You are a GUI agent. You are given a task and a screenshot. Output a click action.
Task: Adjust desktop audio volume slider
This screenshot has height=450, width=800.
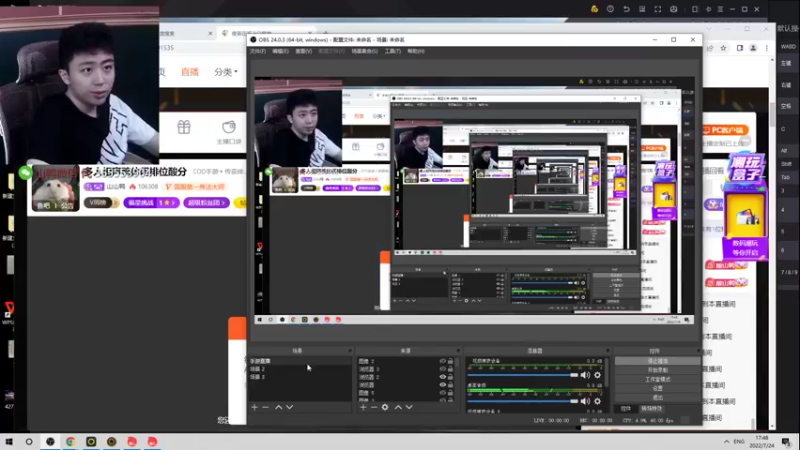point(523,401)
